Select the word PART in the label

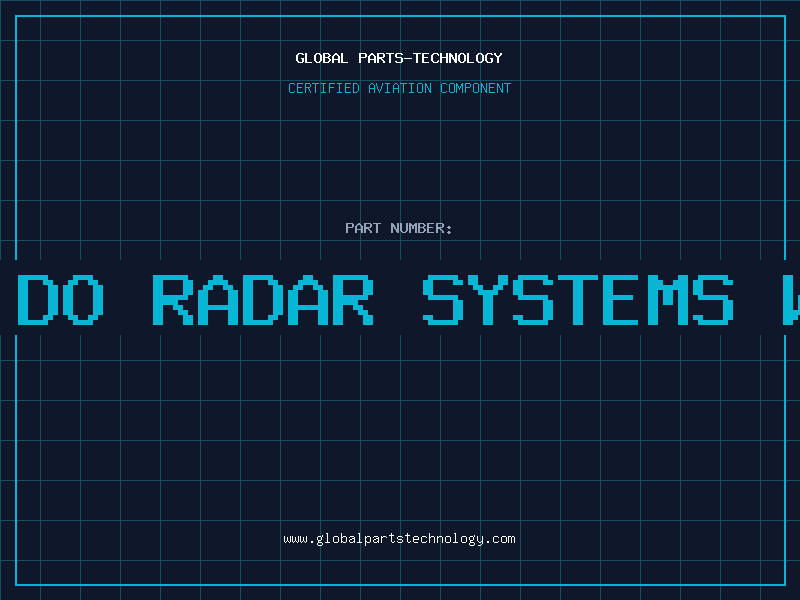[x=363, y=228]
